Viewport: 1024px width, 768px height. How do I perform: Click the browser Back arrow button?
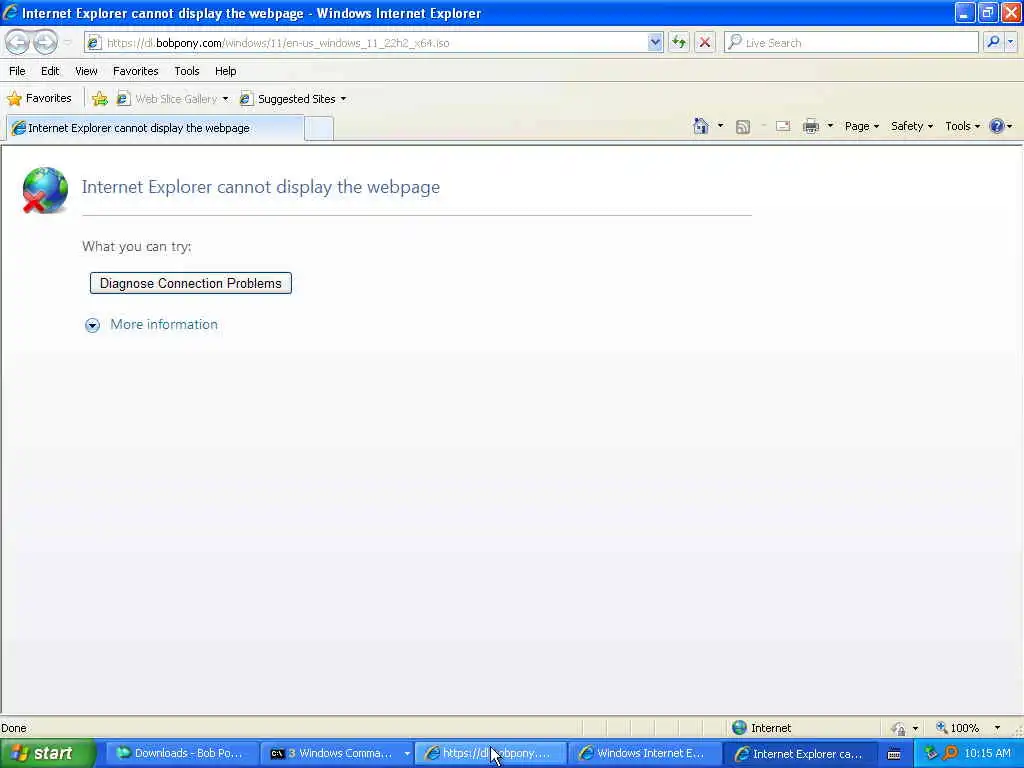[18, 42]
